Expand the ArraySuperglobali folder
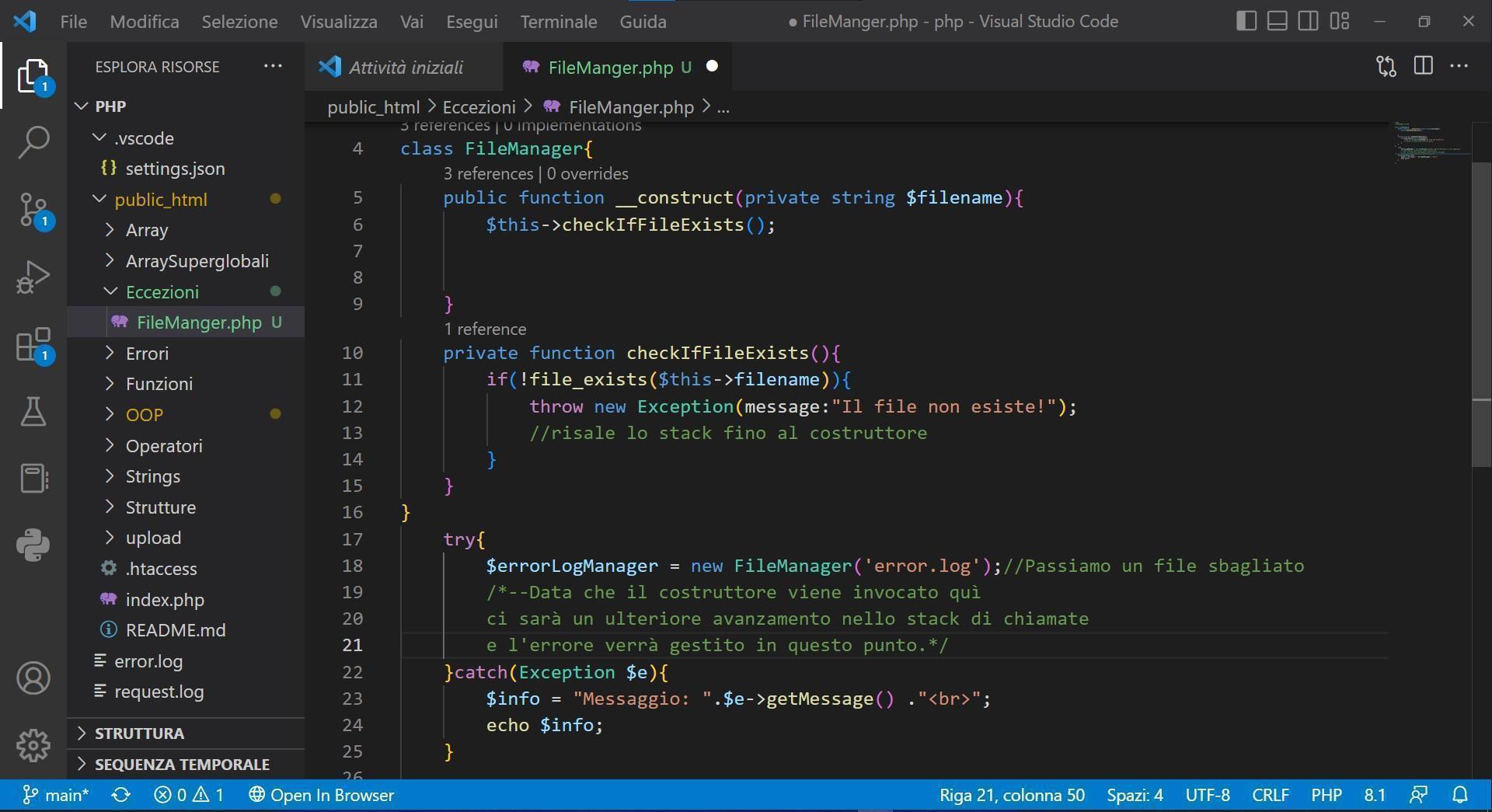Image resolution: width=1492 pixels, height=812 pixels. click(x=186, y=260)
